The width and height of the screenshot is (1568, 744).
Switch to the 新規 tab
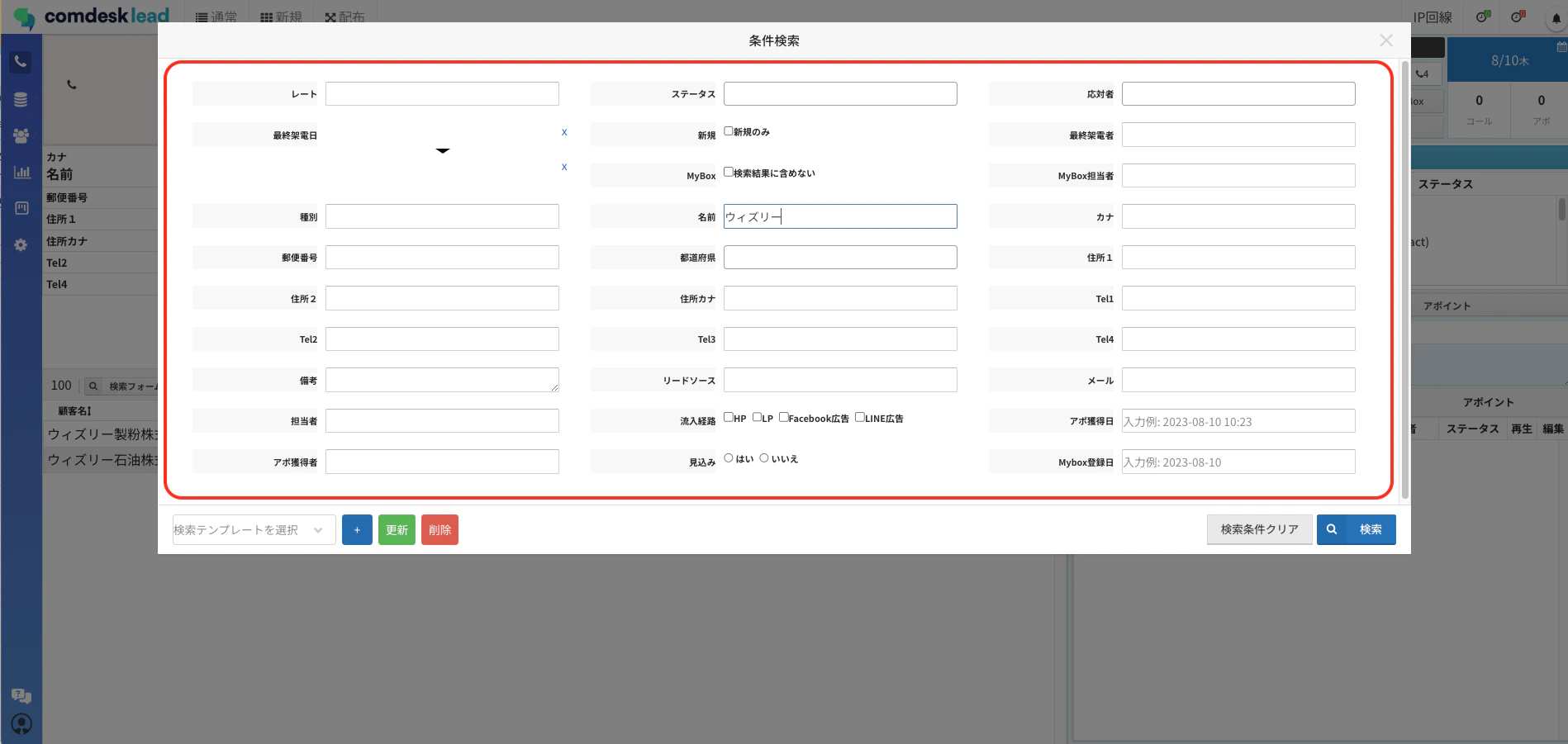point(281,17)
